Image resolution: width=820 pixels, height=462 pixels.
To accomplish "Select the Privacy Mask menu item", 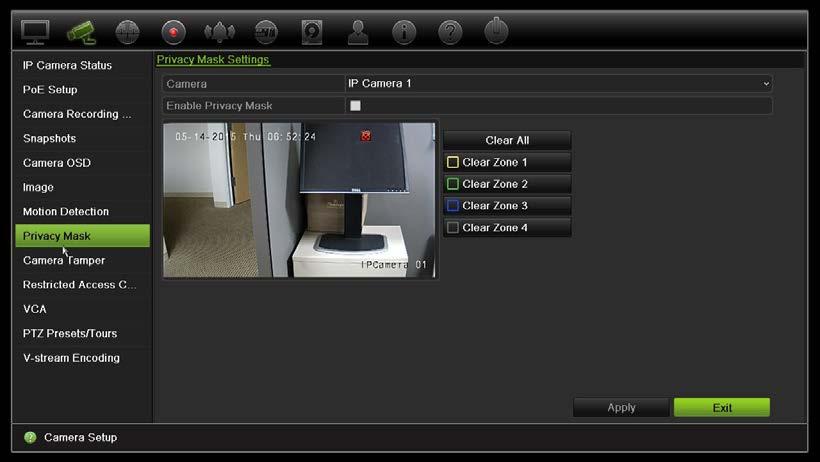I will pyautogui.click(x=82, y=236).
